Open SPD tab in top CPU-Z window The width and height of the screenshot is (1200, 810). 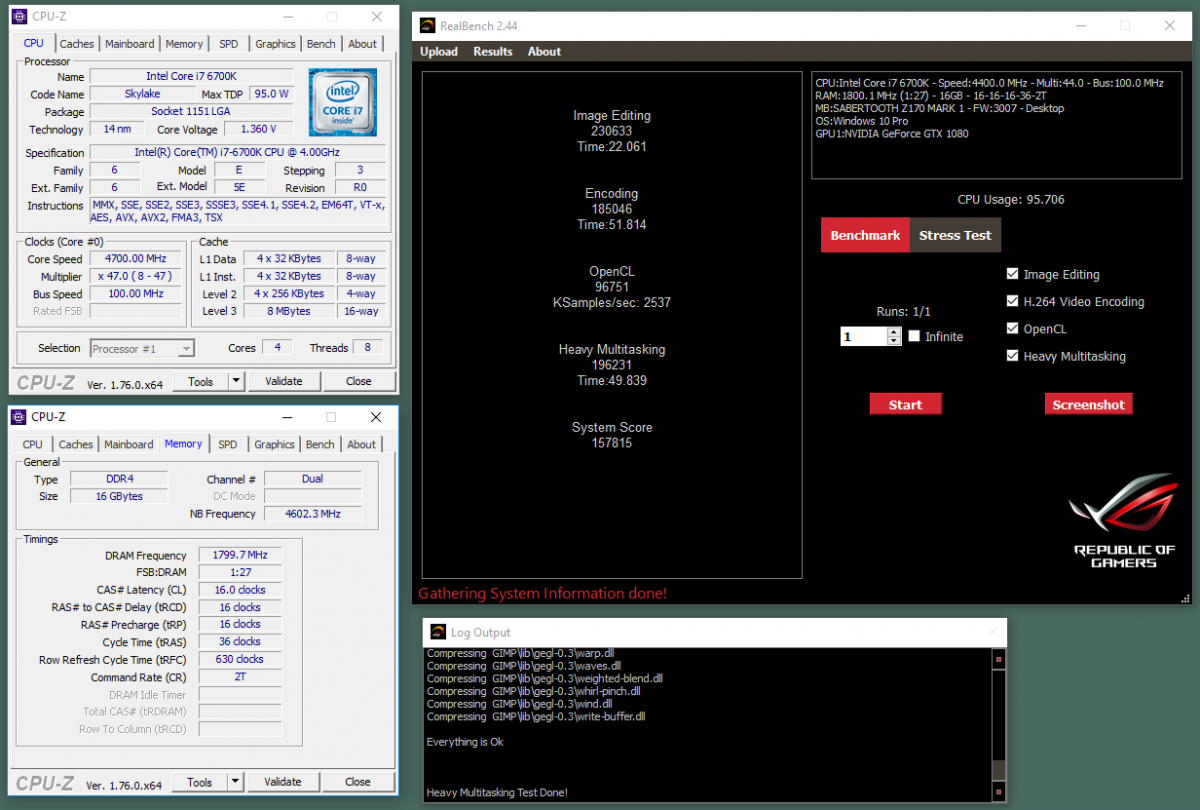pos(229,44)
